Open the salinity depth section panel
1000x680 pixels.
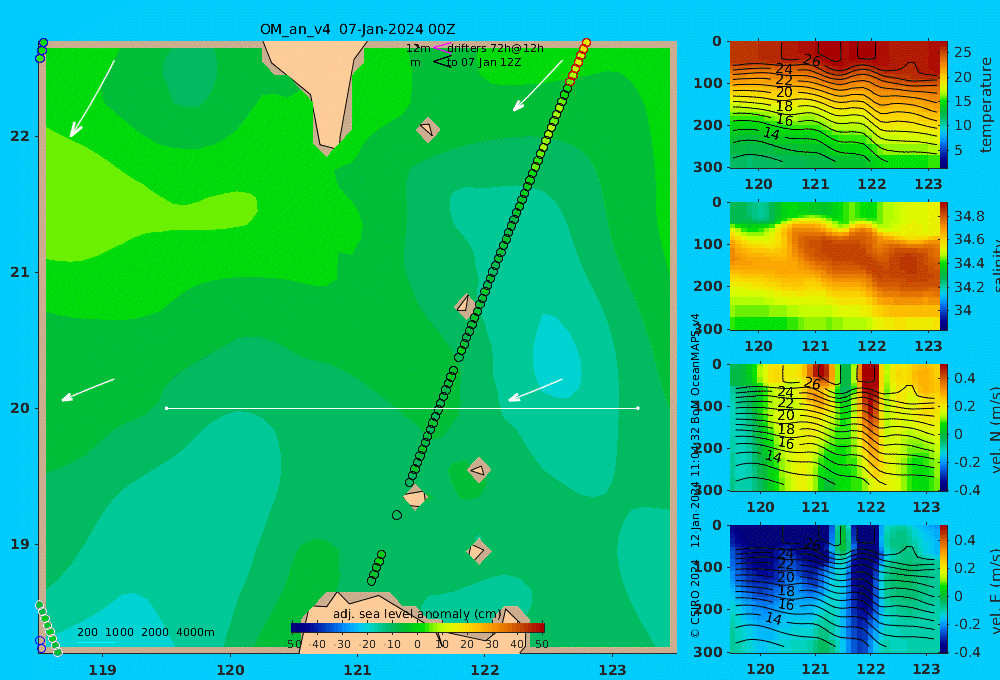tap(834, 266)
